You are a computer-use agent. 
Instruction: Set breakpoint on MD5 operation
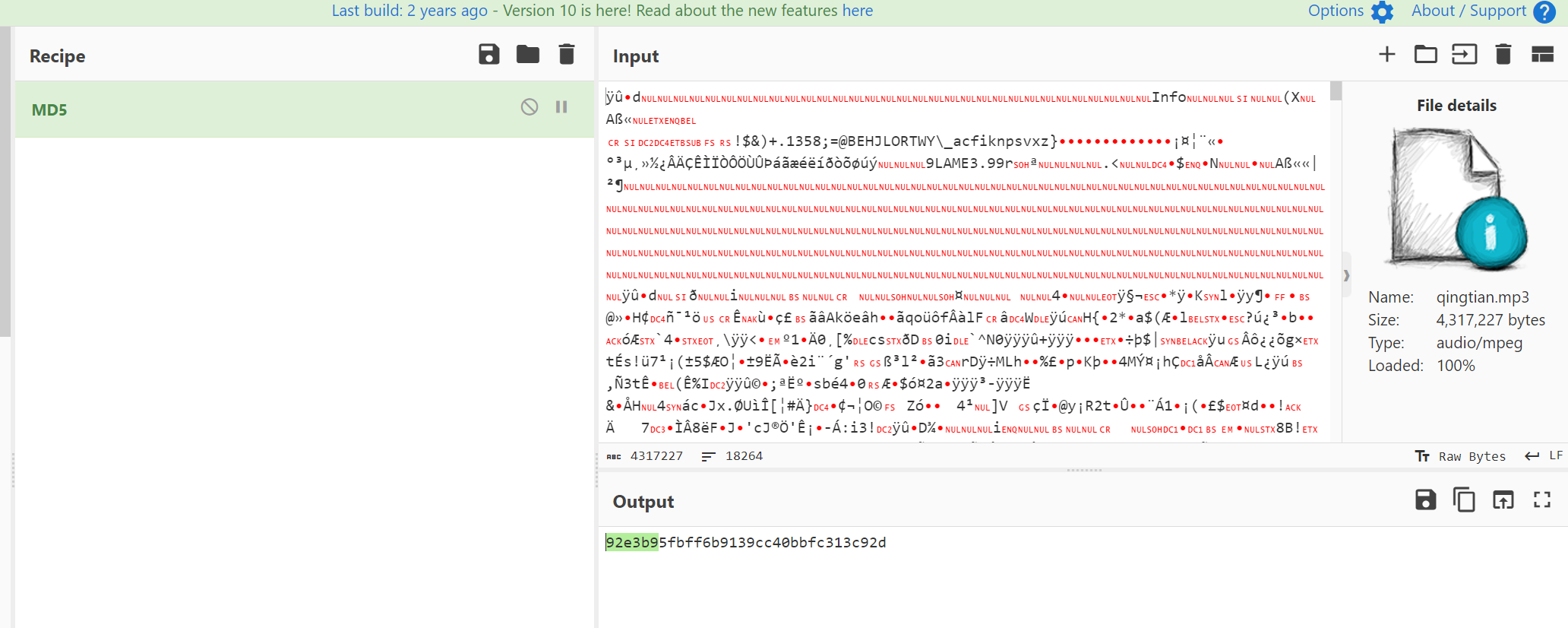[x=561, y=107]
